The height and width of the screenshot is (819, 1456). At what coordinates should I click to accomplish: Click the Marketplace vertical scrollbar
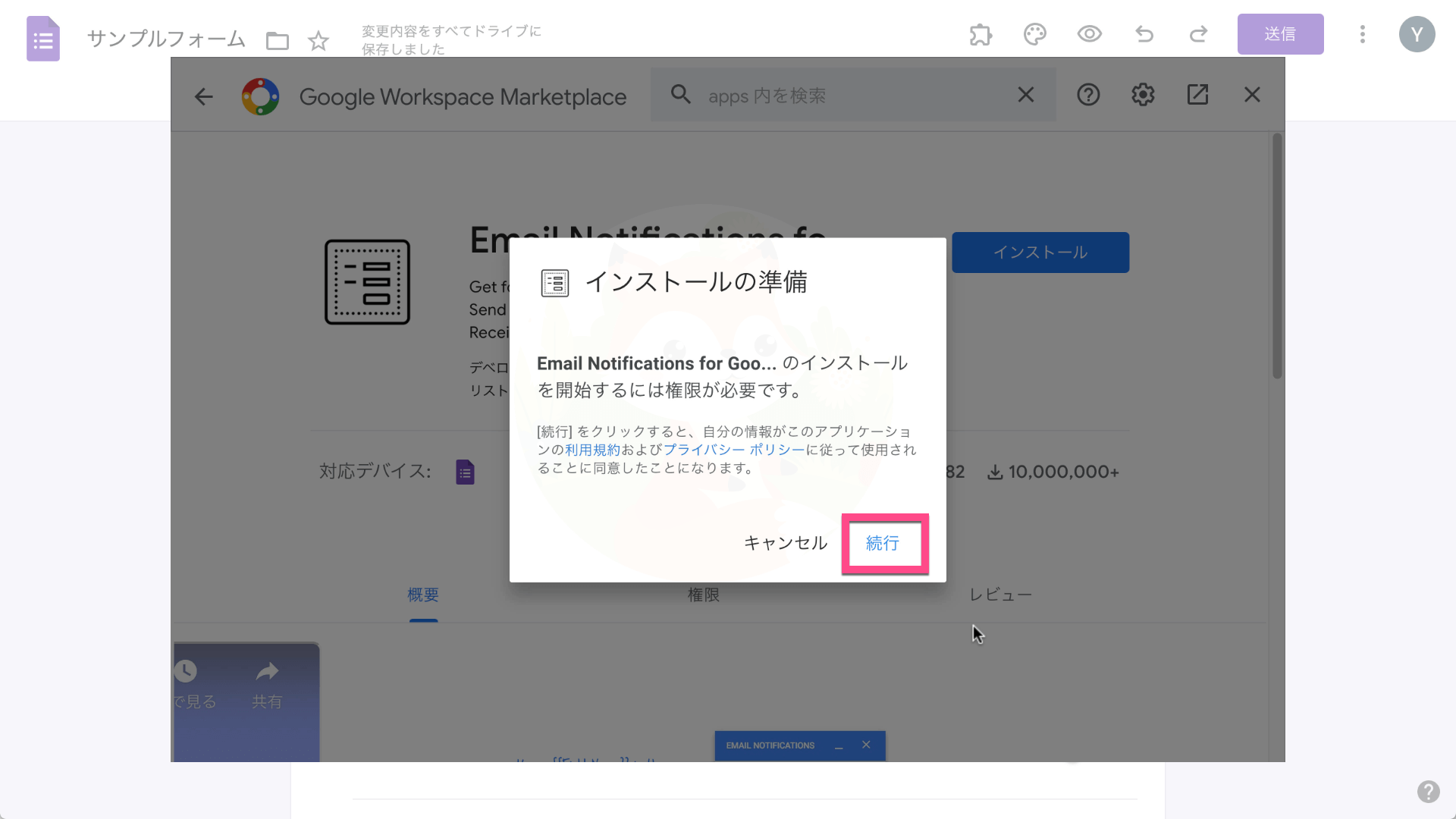click(x=1277, y=256)
